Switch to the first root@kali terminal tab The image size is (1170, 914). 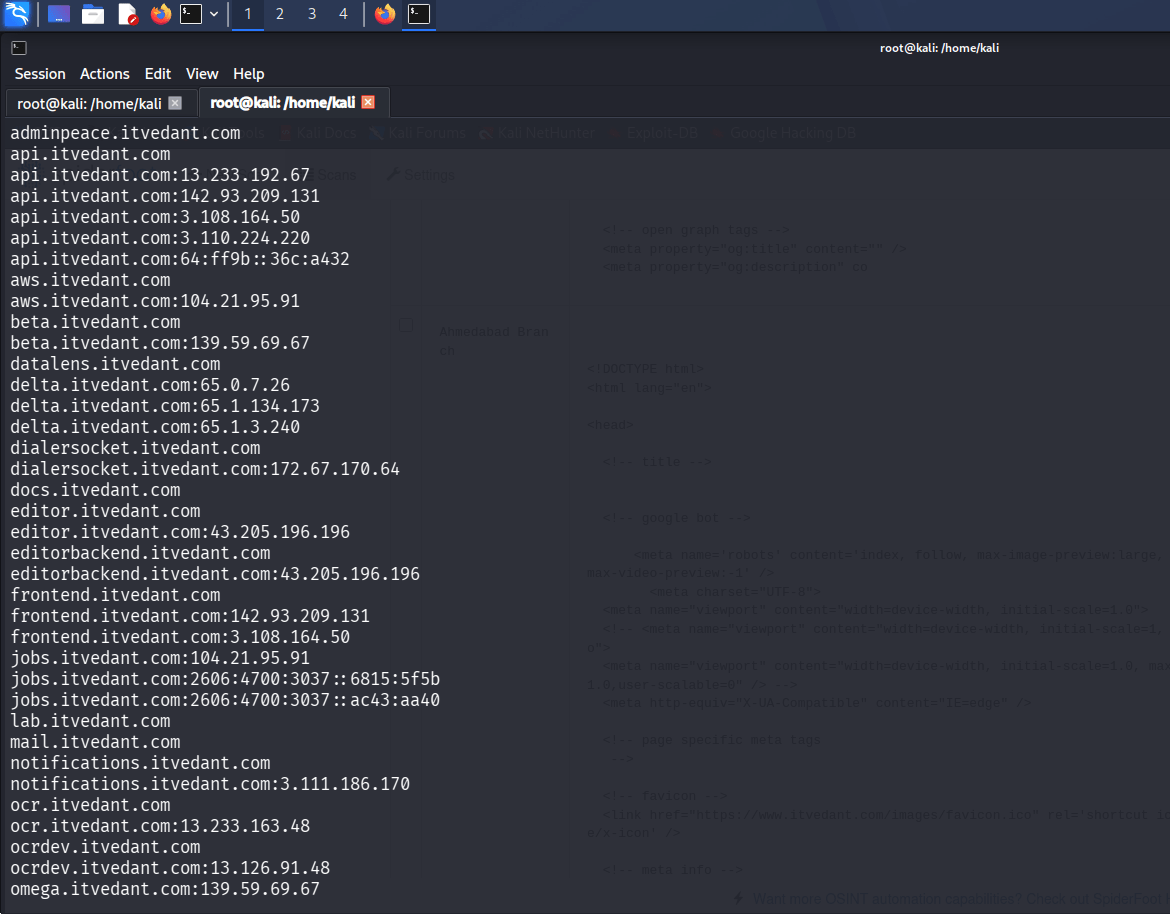(x=90, y=104)
